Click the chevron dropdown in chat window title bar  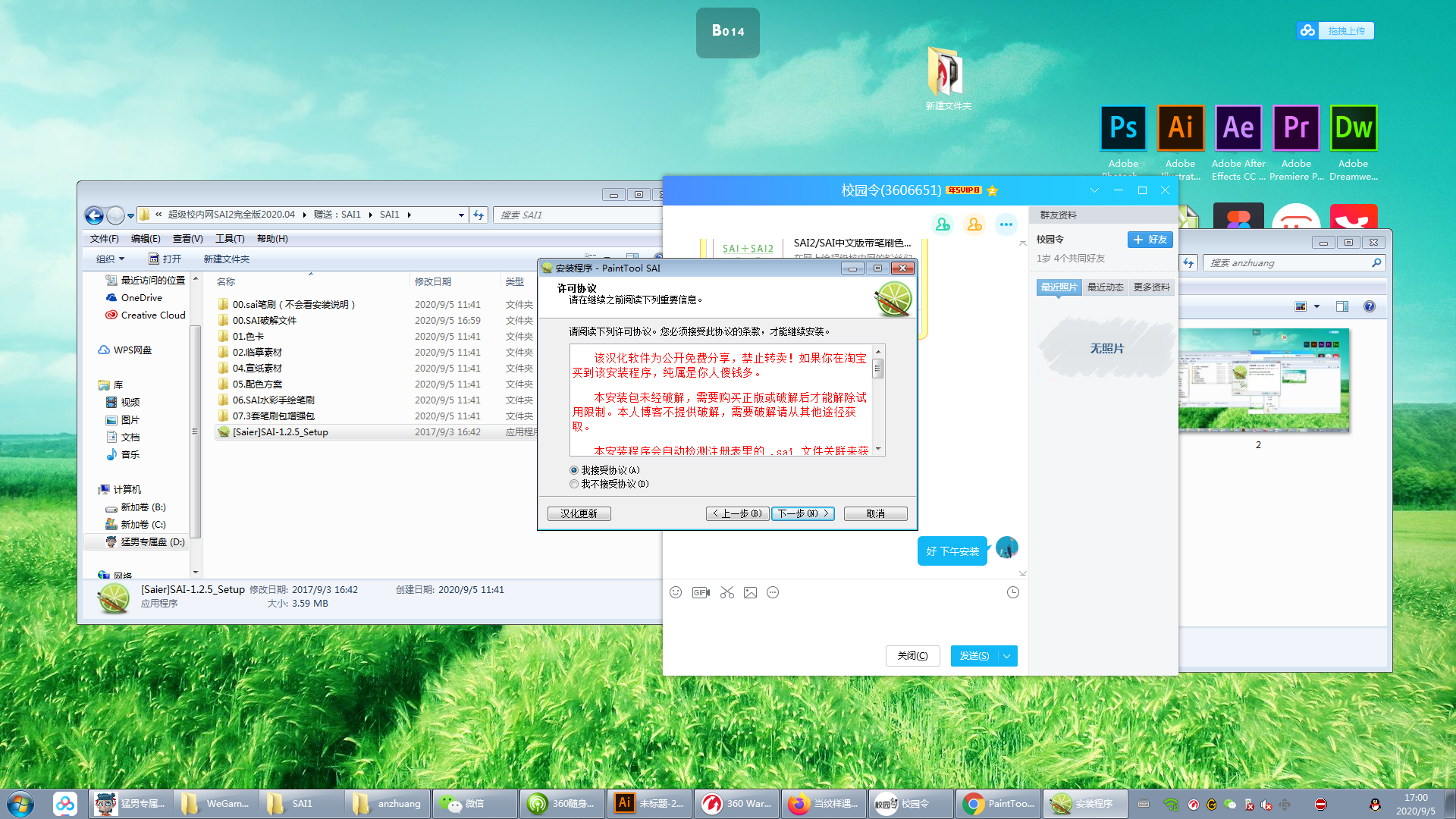[x=1094, y=190]
